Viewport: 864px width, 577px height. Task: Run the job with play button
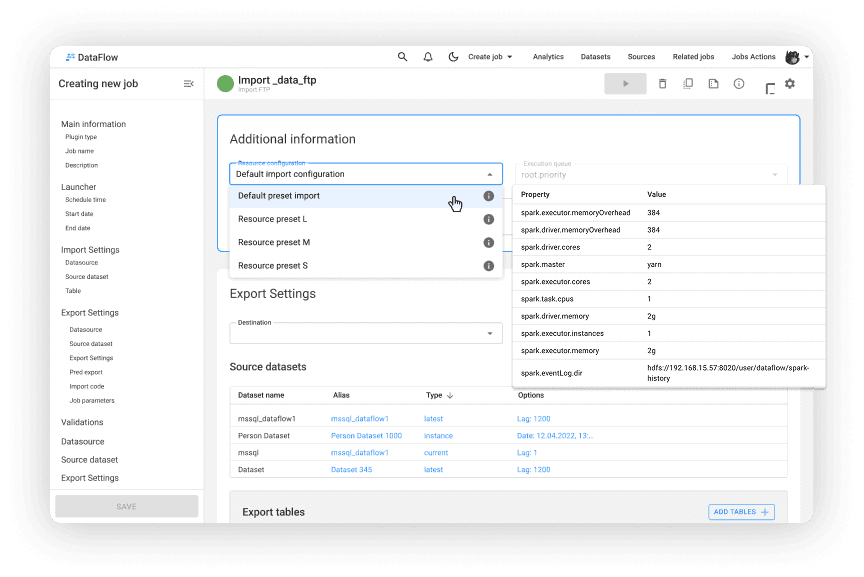coord(625,84)
